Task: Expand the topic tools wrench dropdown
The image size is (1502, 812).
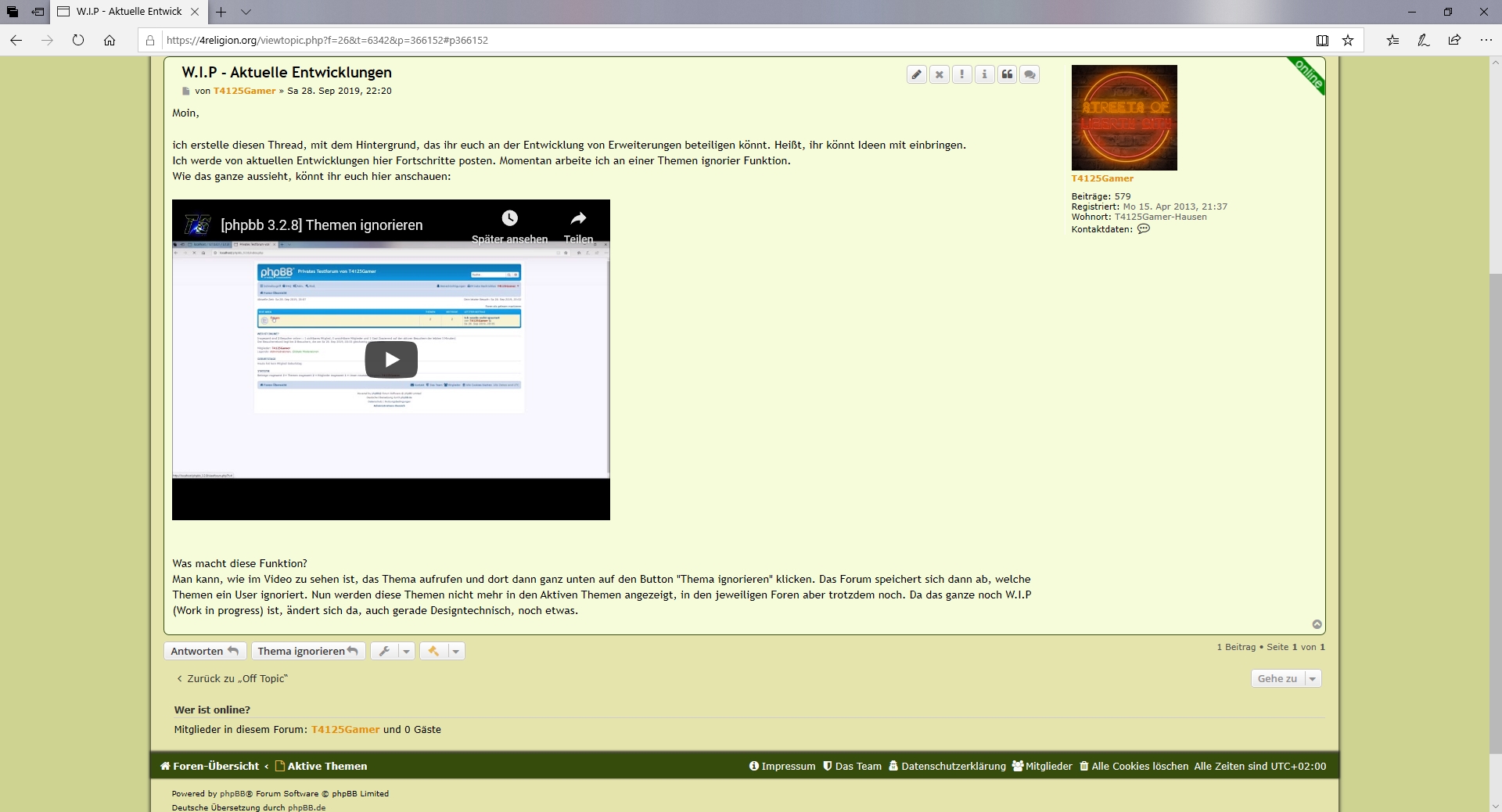Action: click(x=393, y=651)
